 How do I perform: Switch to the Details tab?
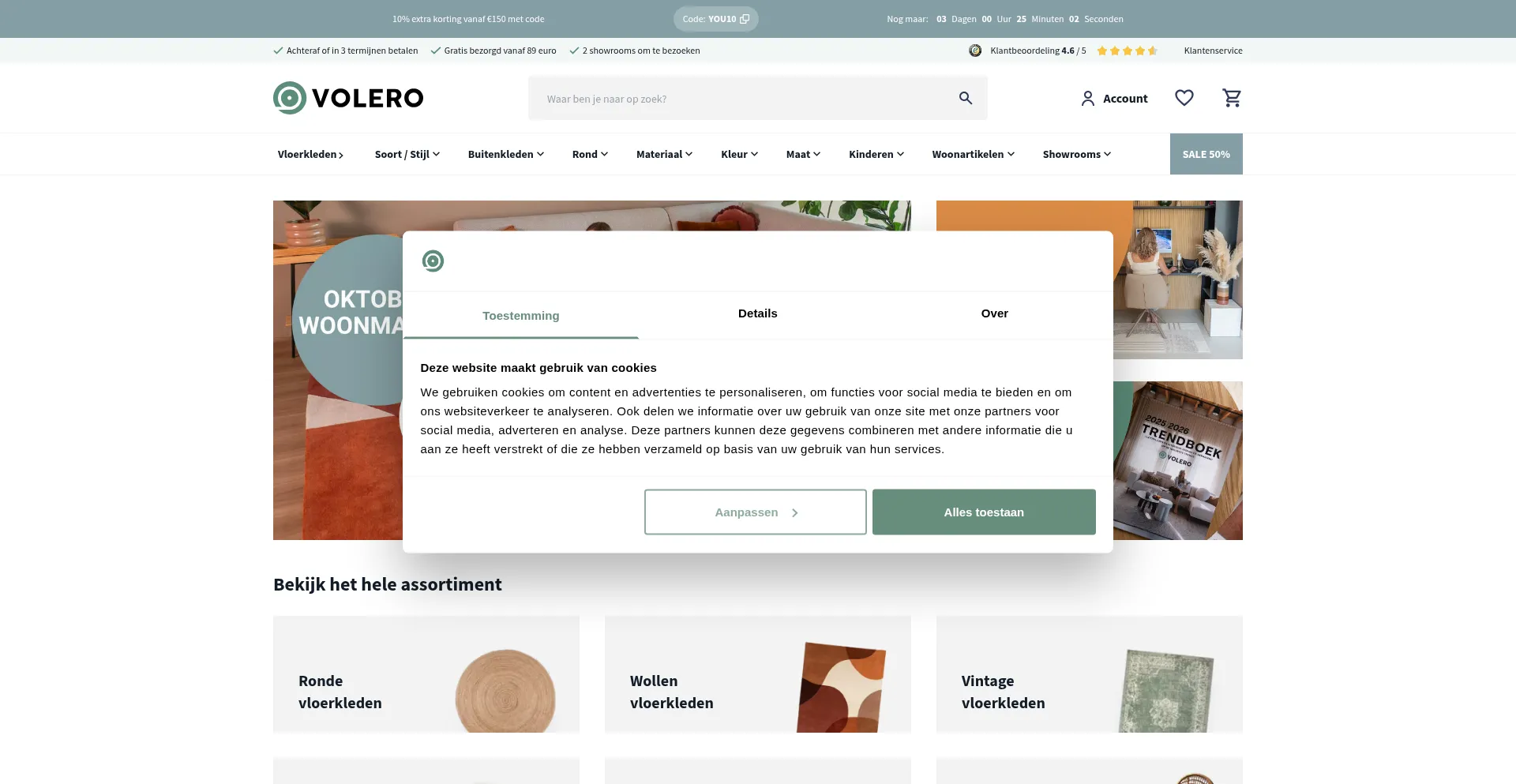(757, 313)
